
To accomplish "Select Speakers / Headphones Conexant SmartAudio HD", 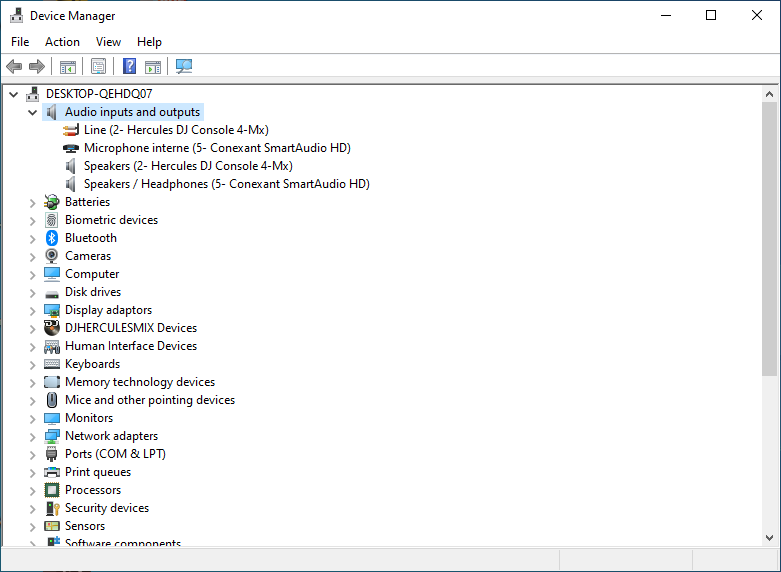I will point(227,184).
